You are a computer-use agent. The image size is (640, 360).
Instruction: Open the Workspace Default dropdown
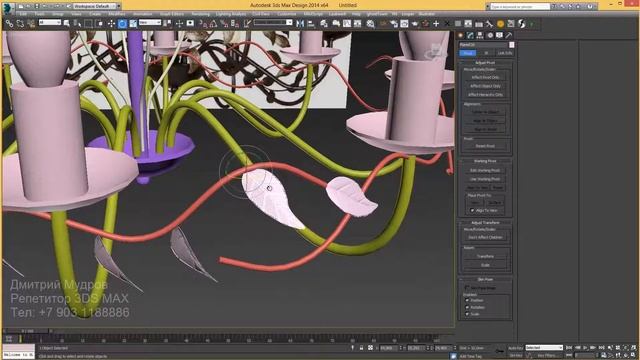point(96,6)
